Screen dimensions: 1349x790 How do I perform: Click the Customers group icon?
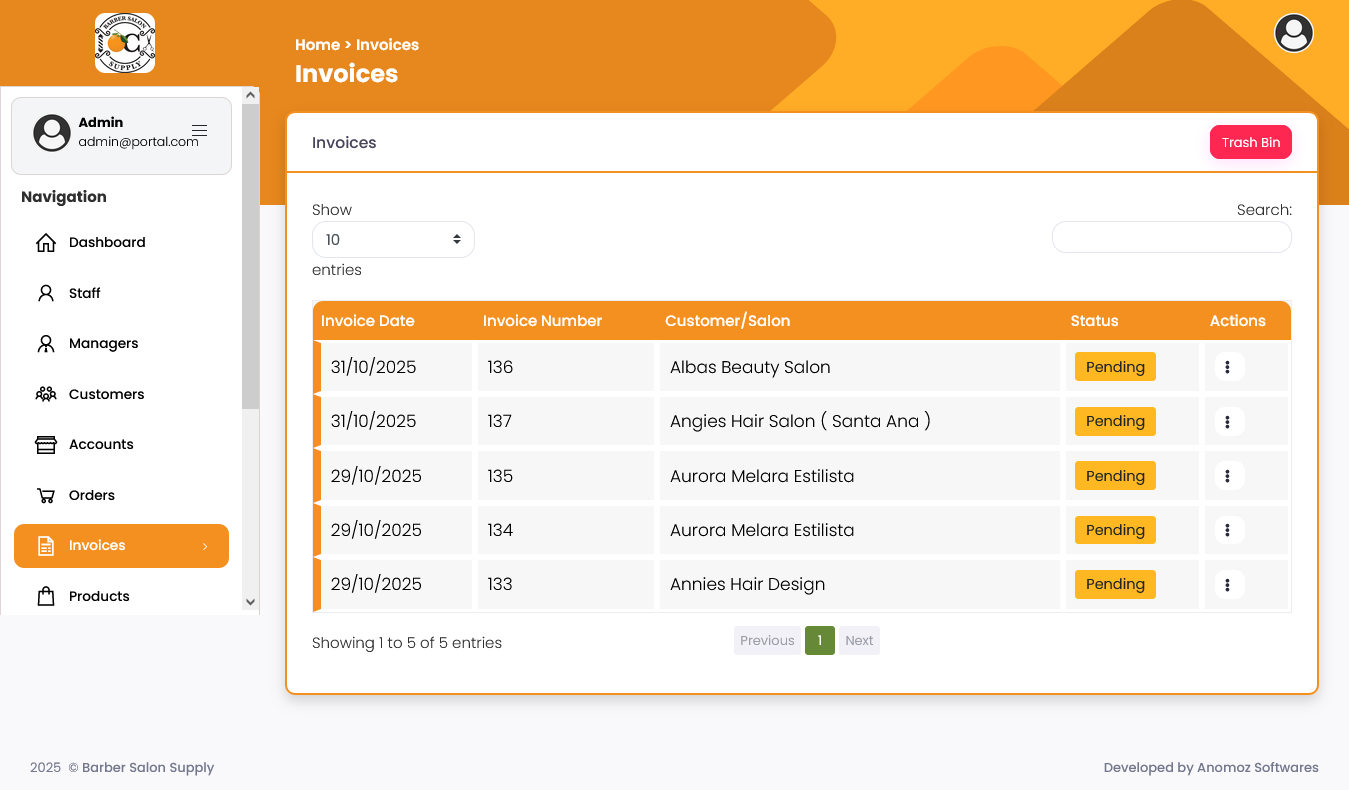[46, 394]
